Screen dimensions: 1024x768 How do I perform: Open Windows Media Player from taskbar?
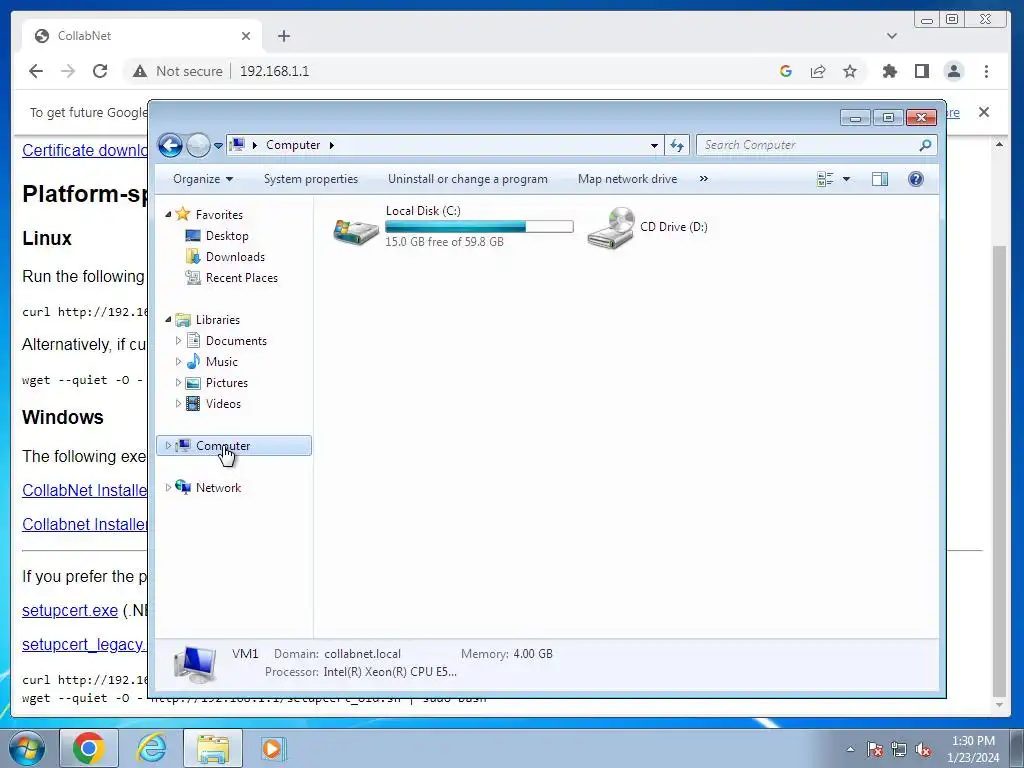(272, 748)
